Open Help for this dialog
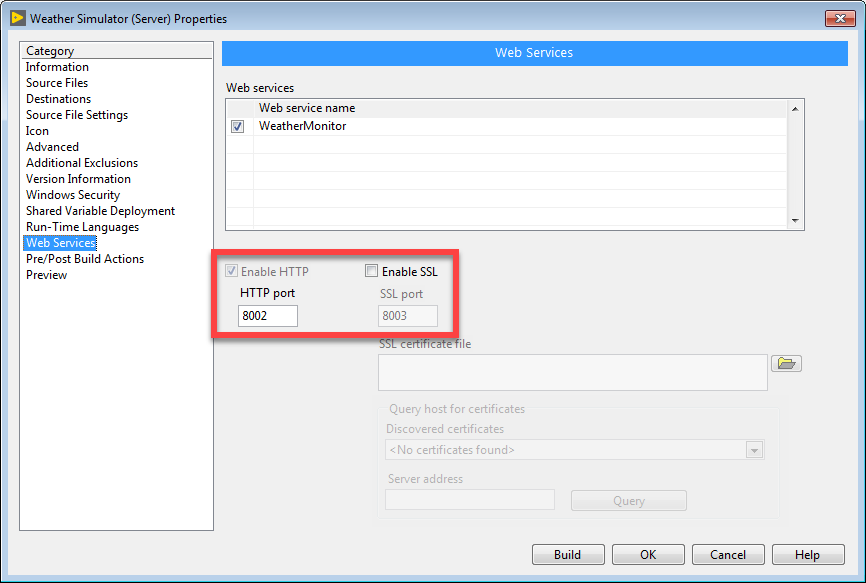866x583 pixels. point(808,555)
